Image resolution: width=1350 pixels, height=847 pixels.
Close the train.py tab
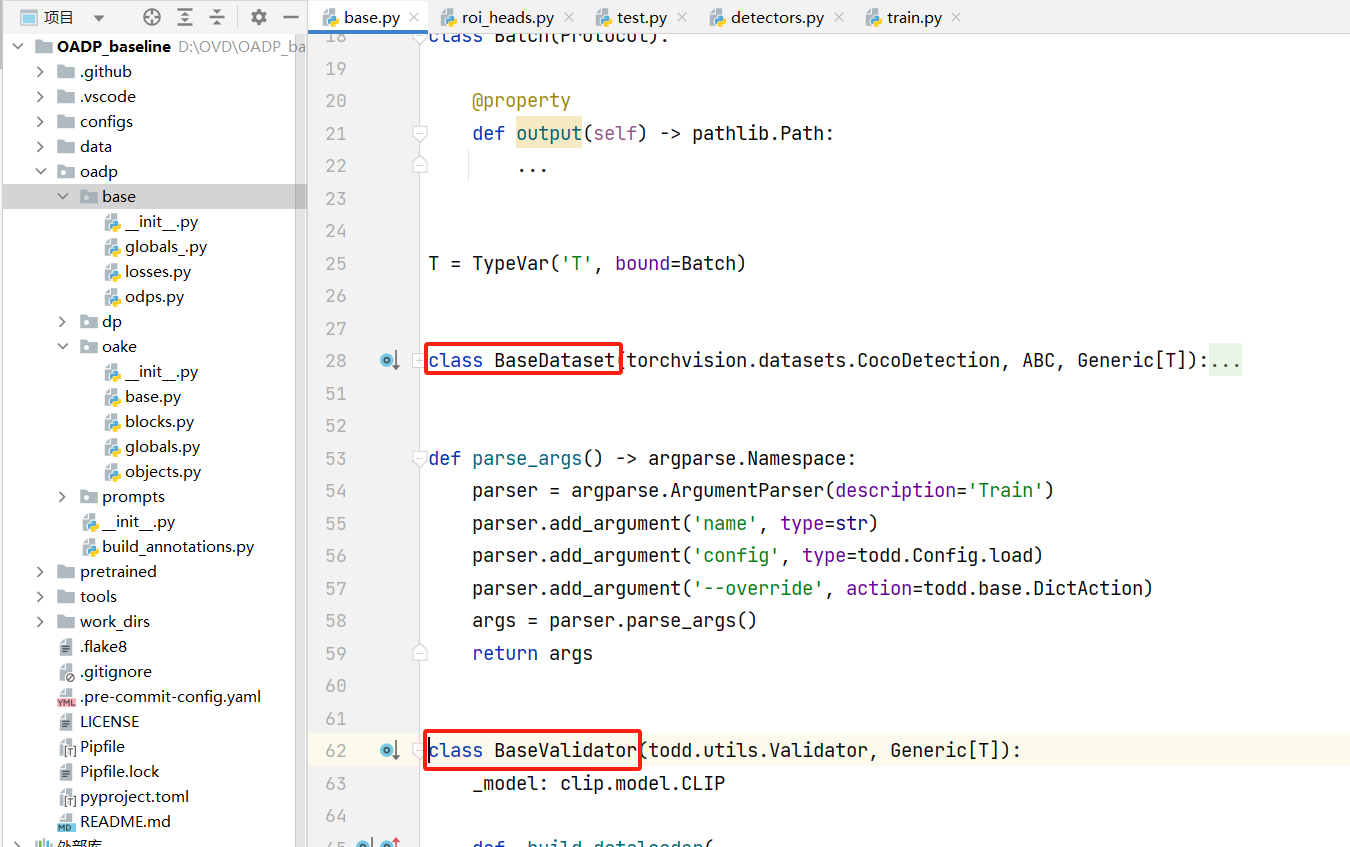pyautogui.click(x=955, y=18)
